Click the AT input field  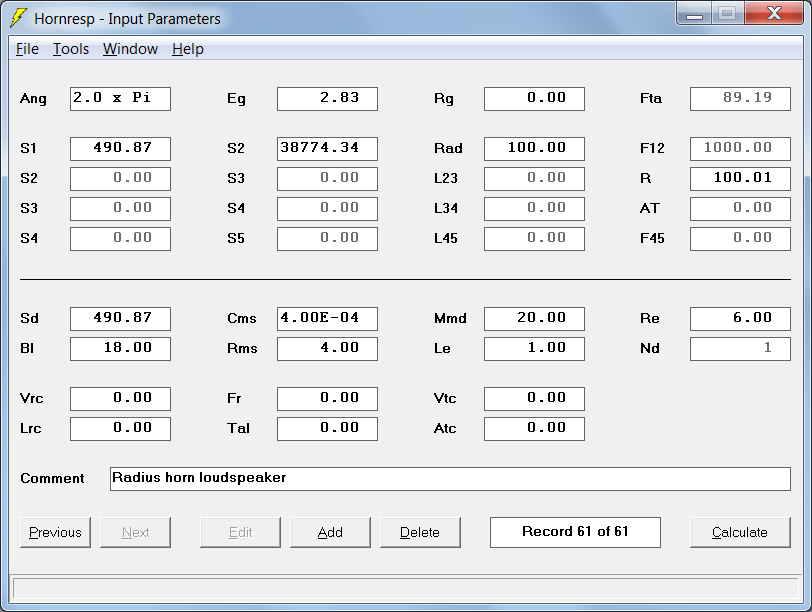(x=741, y=209)
